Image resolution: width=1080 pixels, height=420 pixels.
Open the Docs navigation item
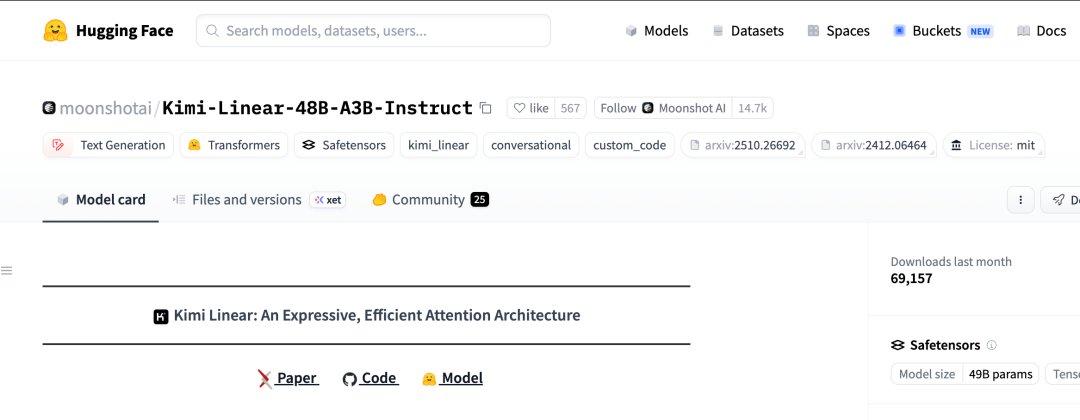coord(1041,31)
